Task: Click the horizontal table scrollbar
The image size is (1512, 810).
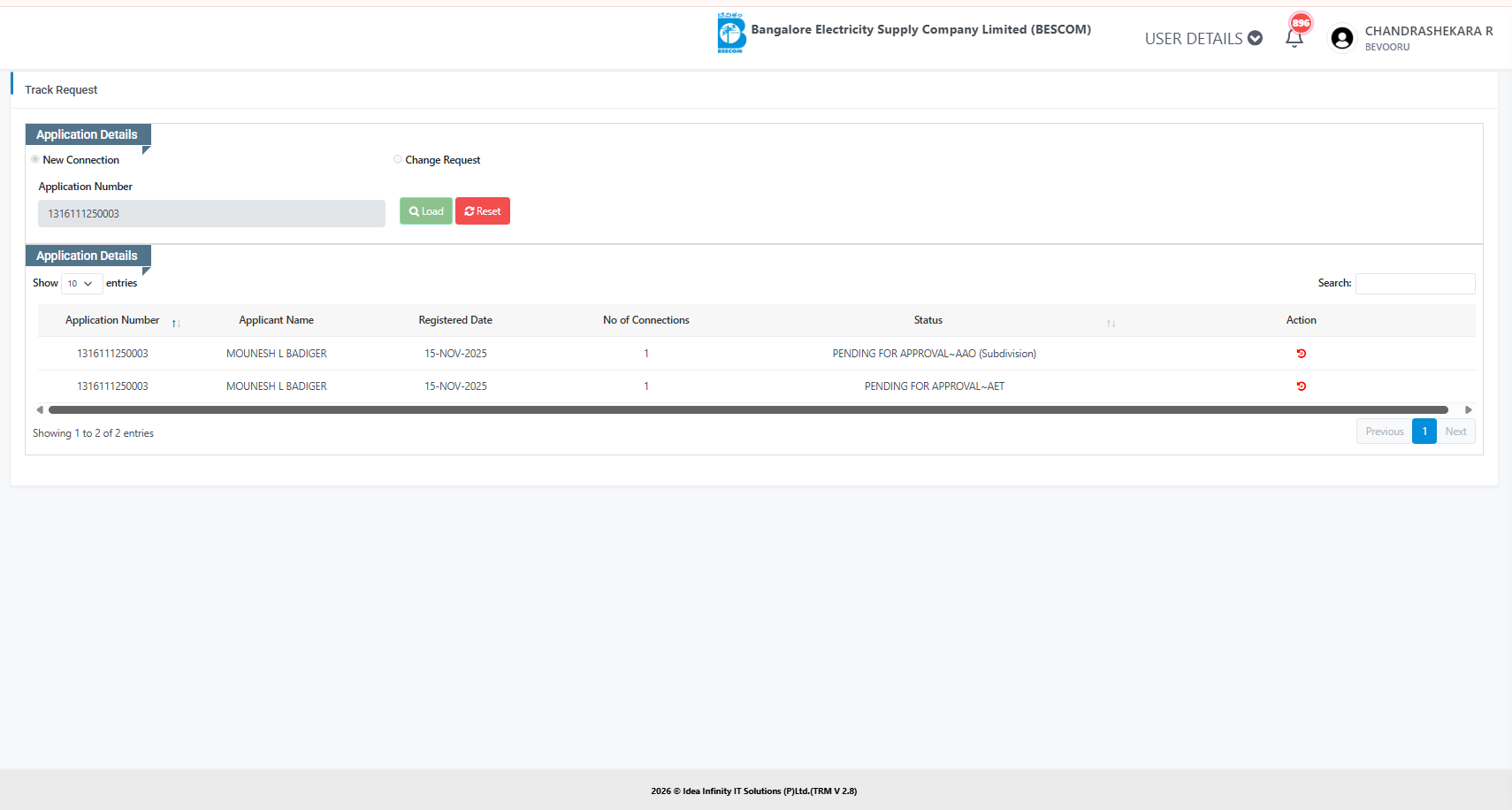Action: (x=748, y=409)
